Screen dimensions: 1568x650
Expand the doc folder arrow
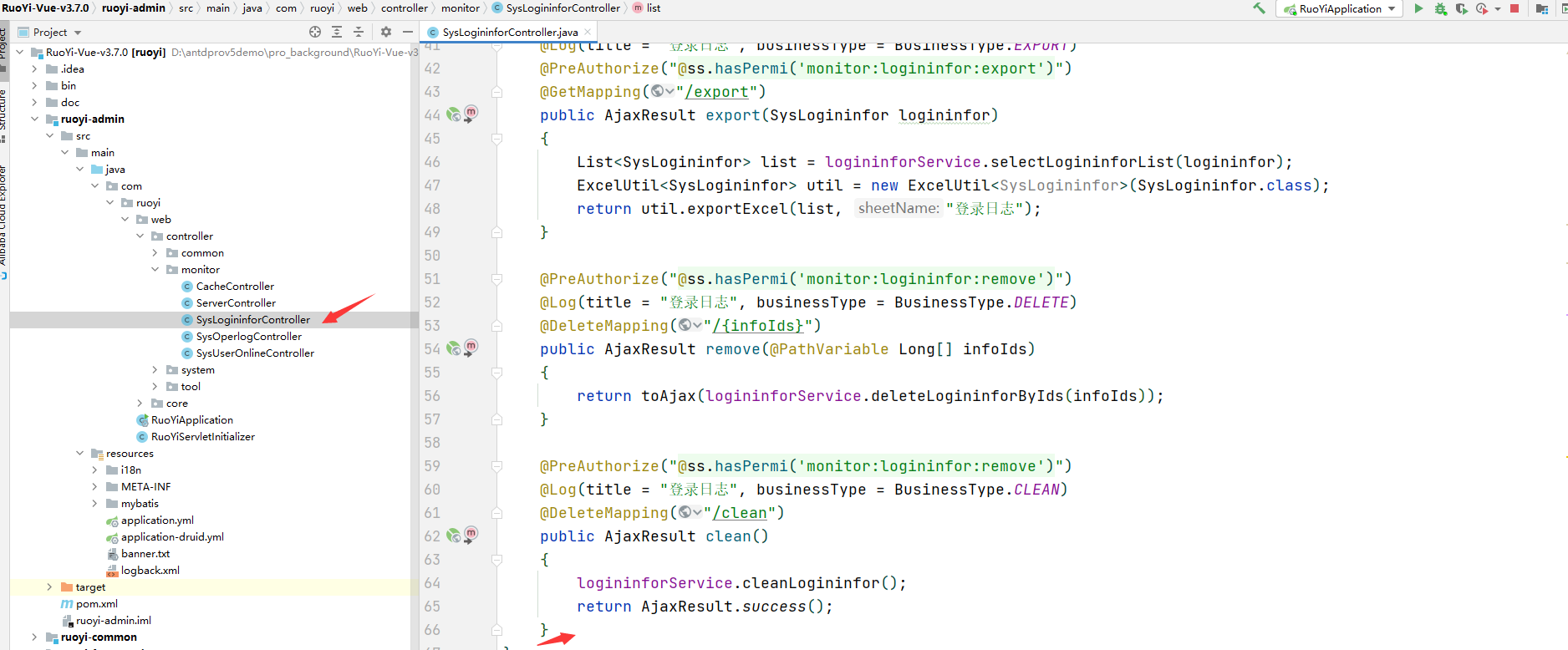coord(35,102)
